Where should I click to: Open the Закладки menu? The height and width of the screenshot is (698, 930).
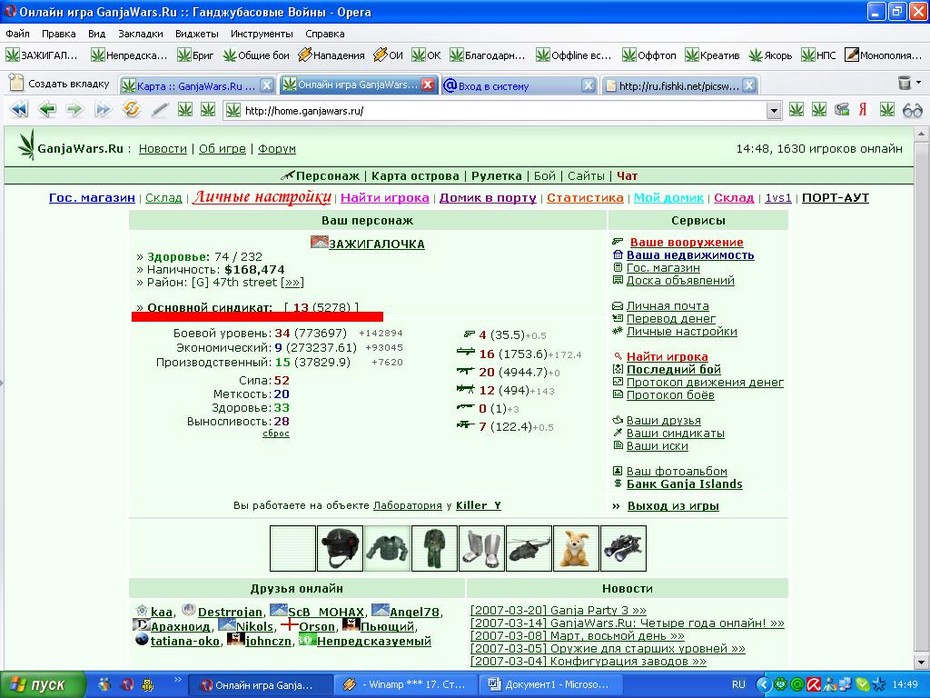point(140,34)
